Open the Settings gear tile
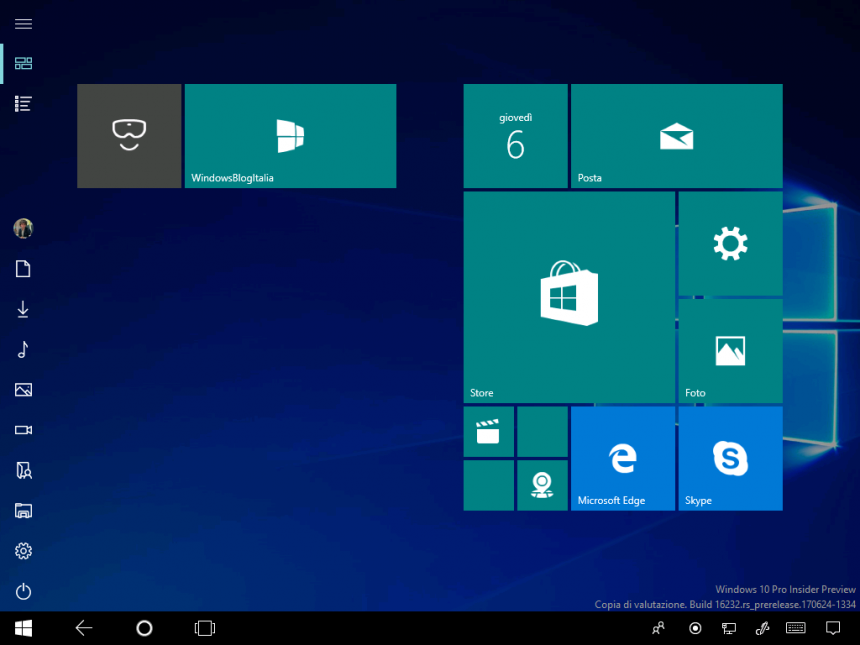This screenshot has height=645, width=860. 730,244
